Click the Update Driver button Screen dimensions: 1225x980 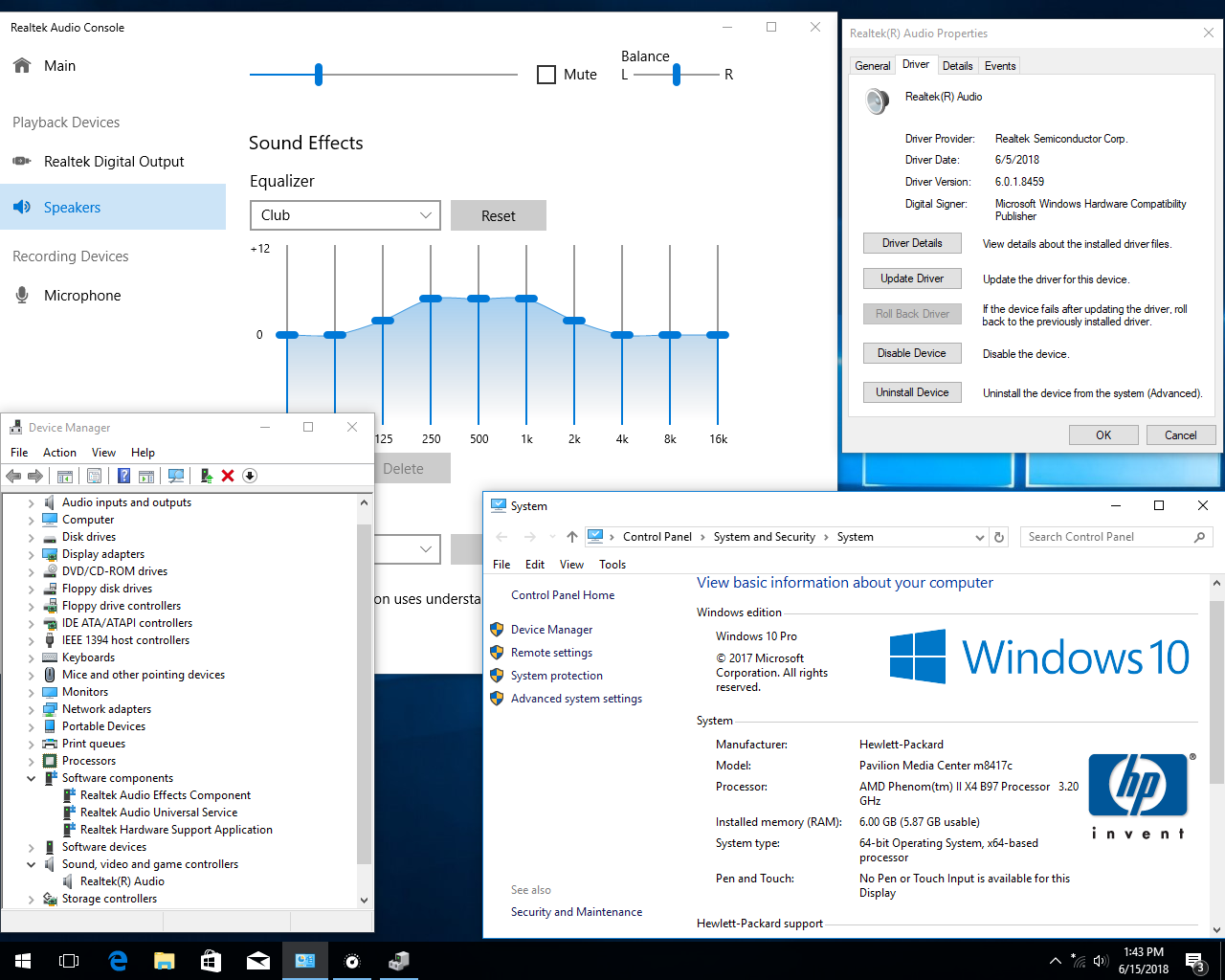(x=912, y=278)
